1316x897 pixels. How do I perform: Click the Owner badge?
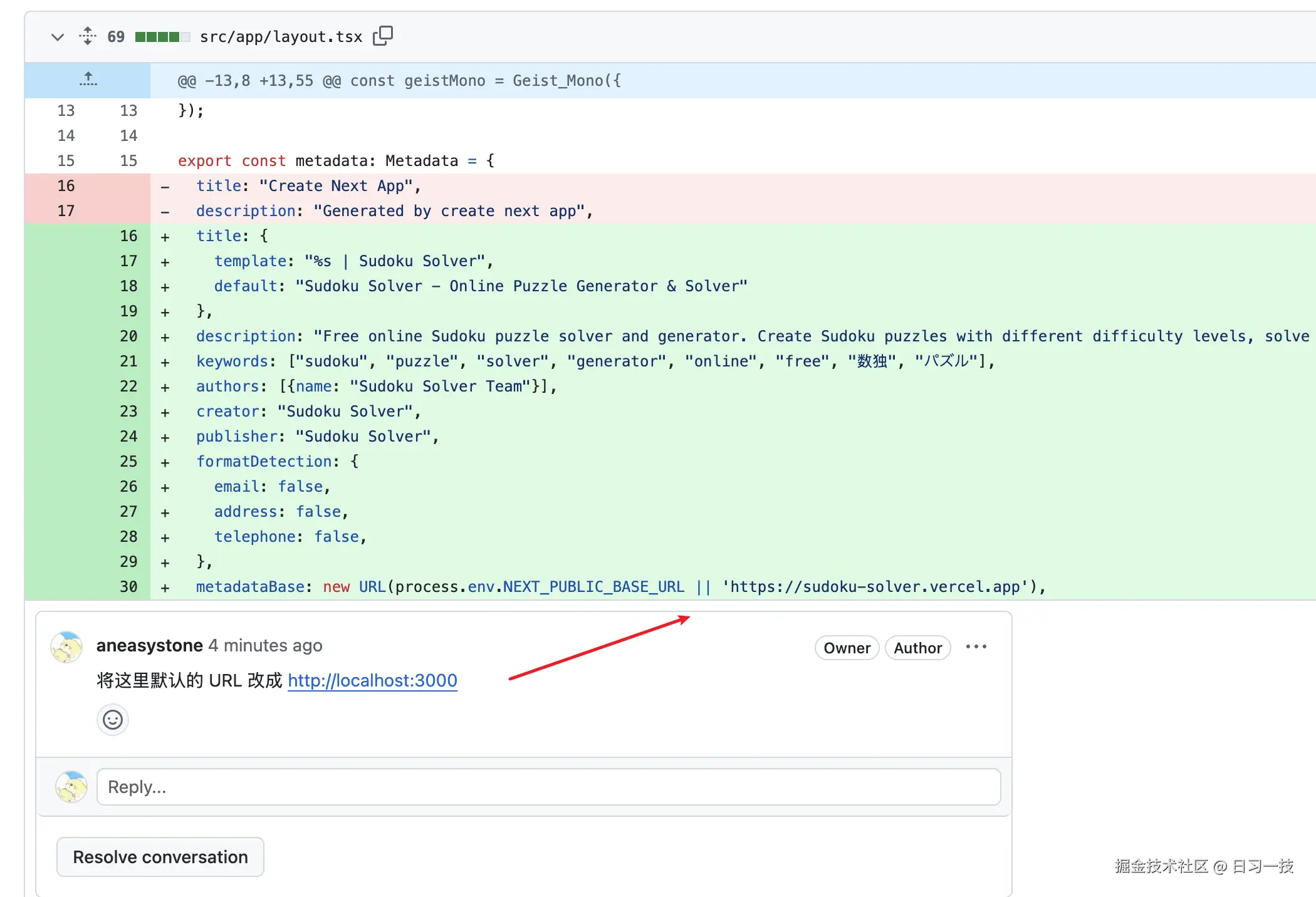pos(846,648)
